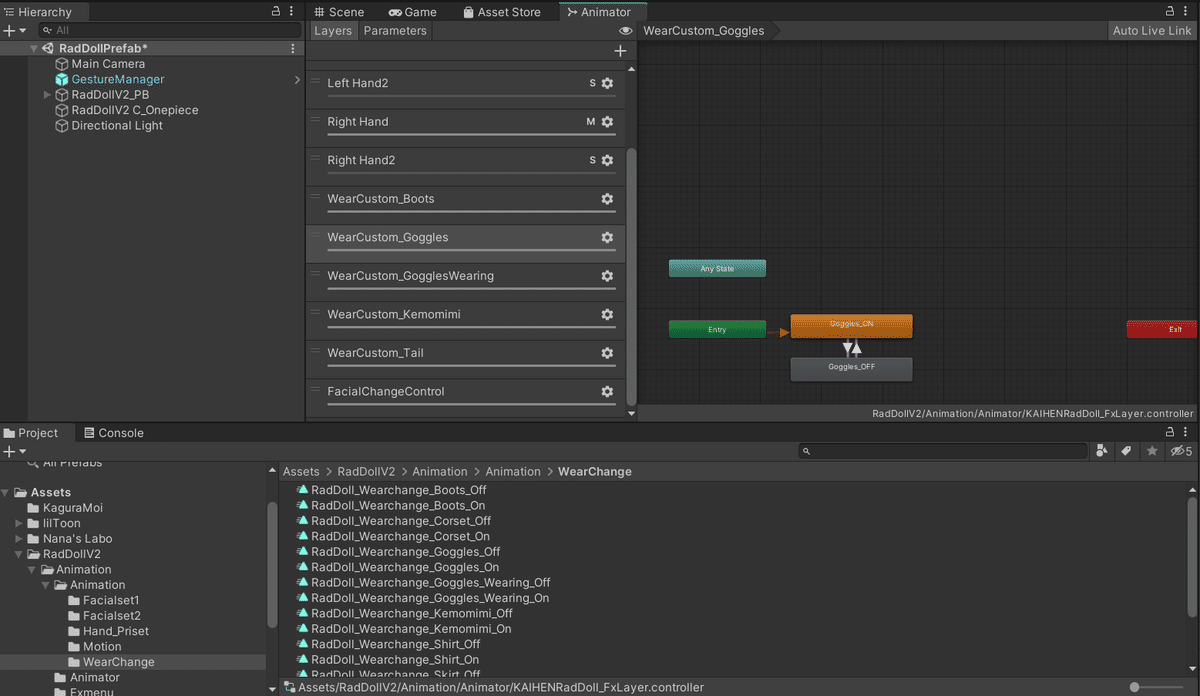The image size is (1200, 696).
Task: Click the create plus icon in Hierarchy
Action: pos(10,30)
